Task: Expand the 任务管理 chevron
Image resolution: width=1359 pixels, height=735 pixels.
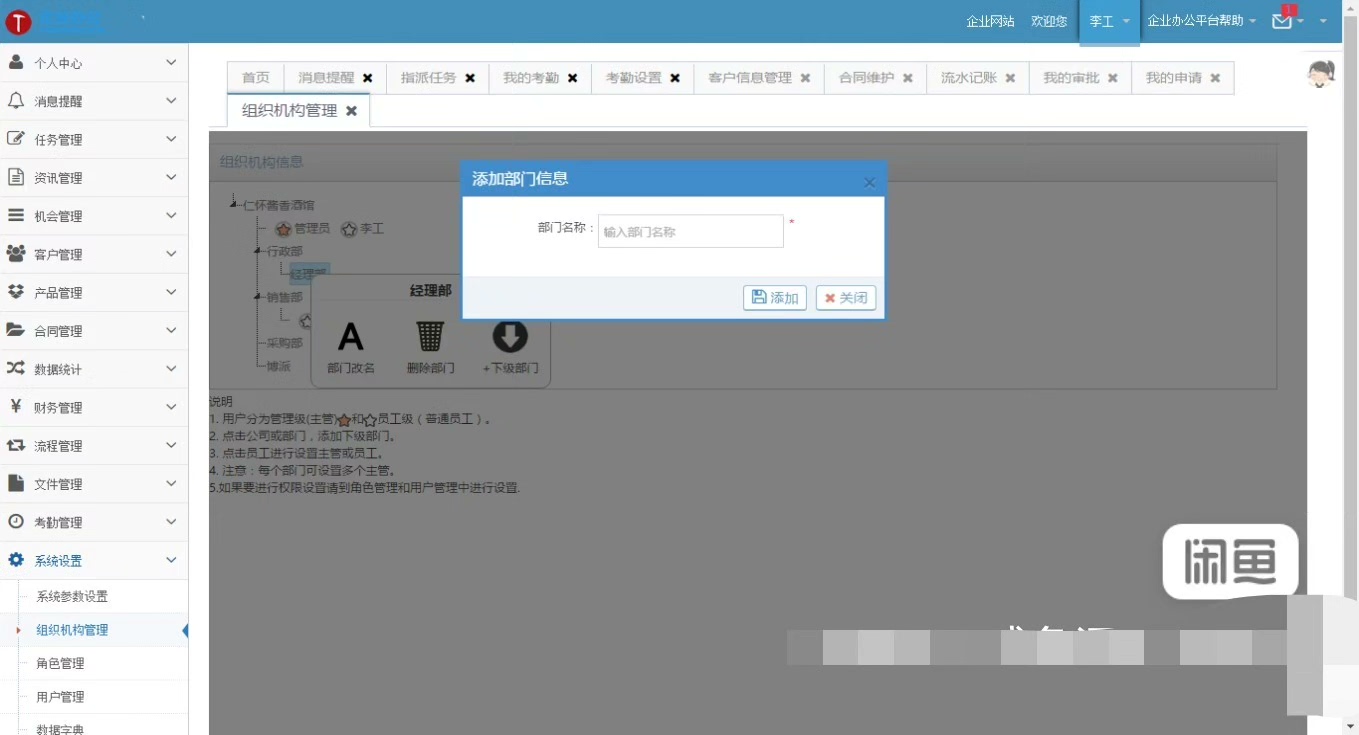Action: (x=171, y=139)
